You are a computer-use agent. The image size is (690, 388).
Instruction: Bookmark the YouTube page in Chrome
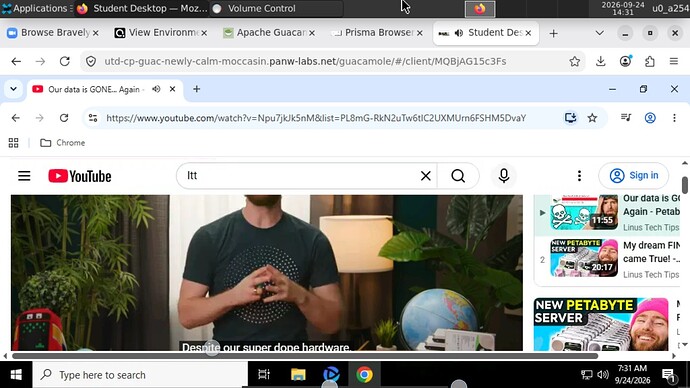tap(593, 118)
